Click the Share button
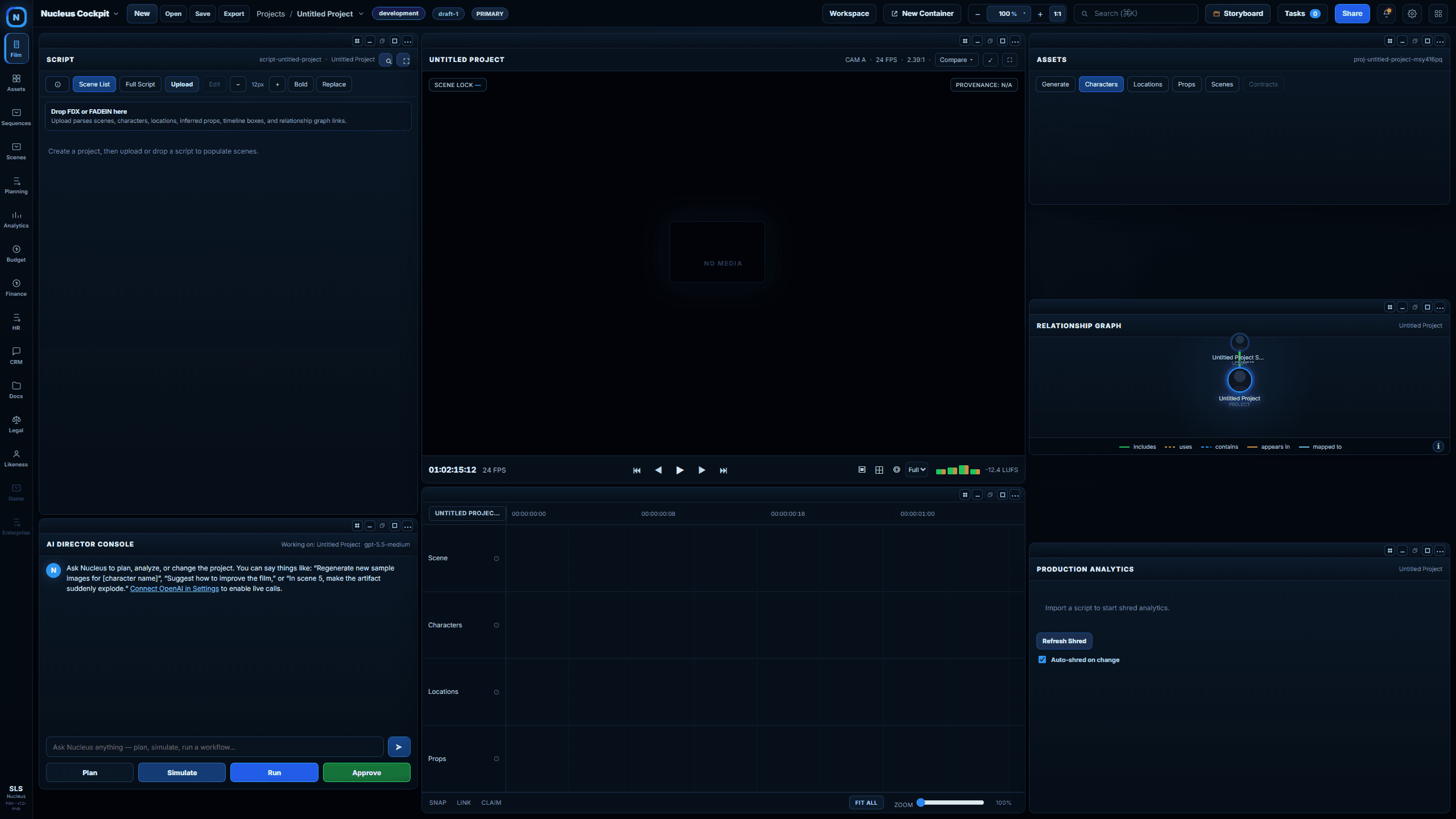Image resolution: width=1456 pixels, height=819 pixels. pyautogui.click(x=1352, y=14)
